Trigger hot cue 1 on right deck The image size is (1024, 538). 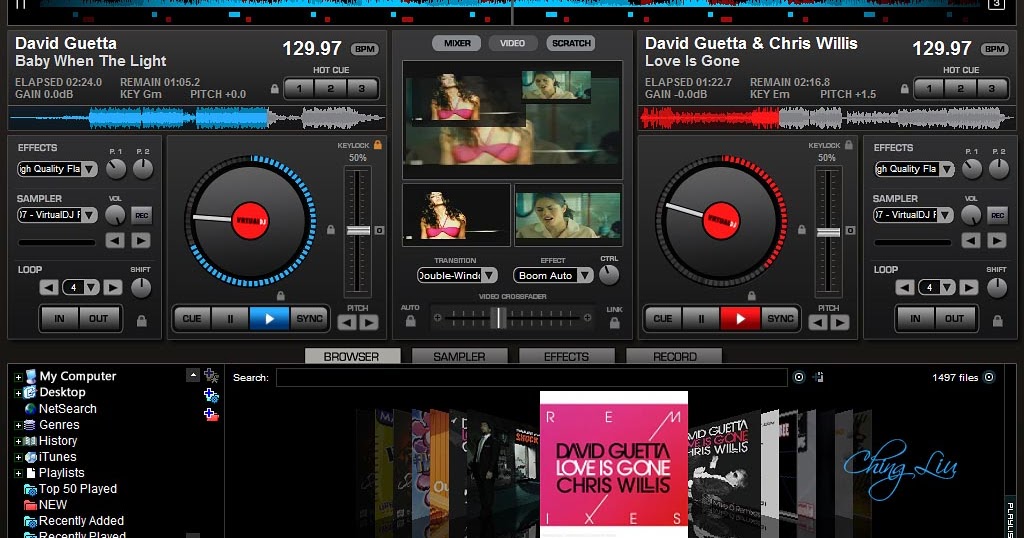(x=929, y=88)
